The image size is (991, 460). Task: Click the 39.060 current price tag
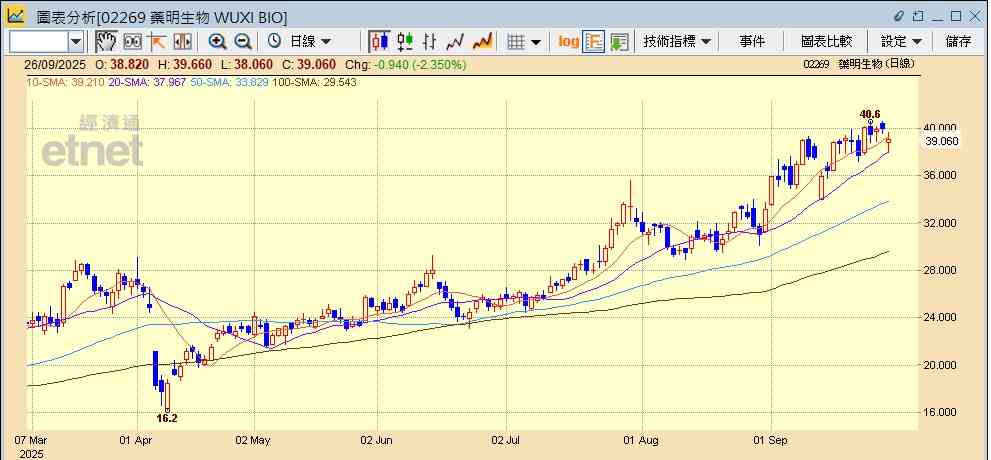[942, 142]
